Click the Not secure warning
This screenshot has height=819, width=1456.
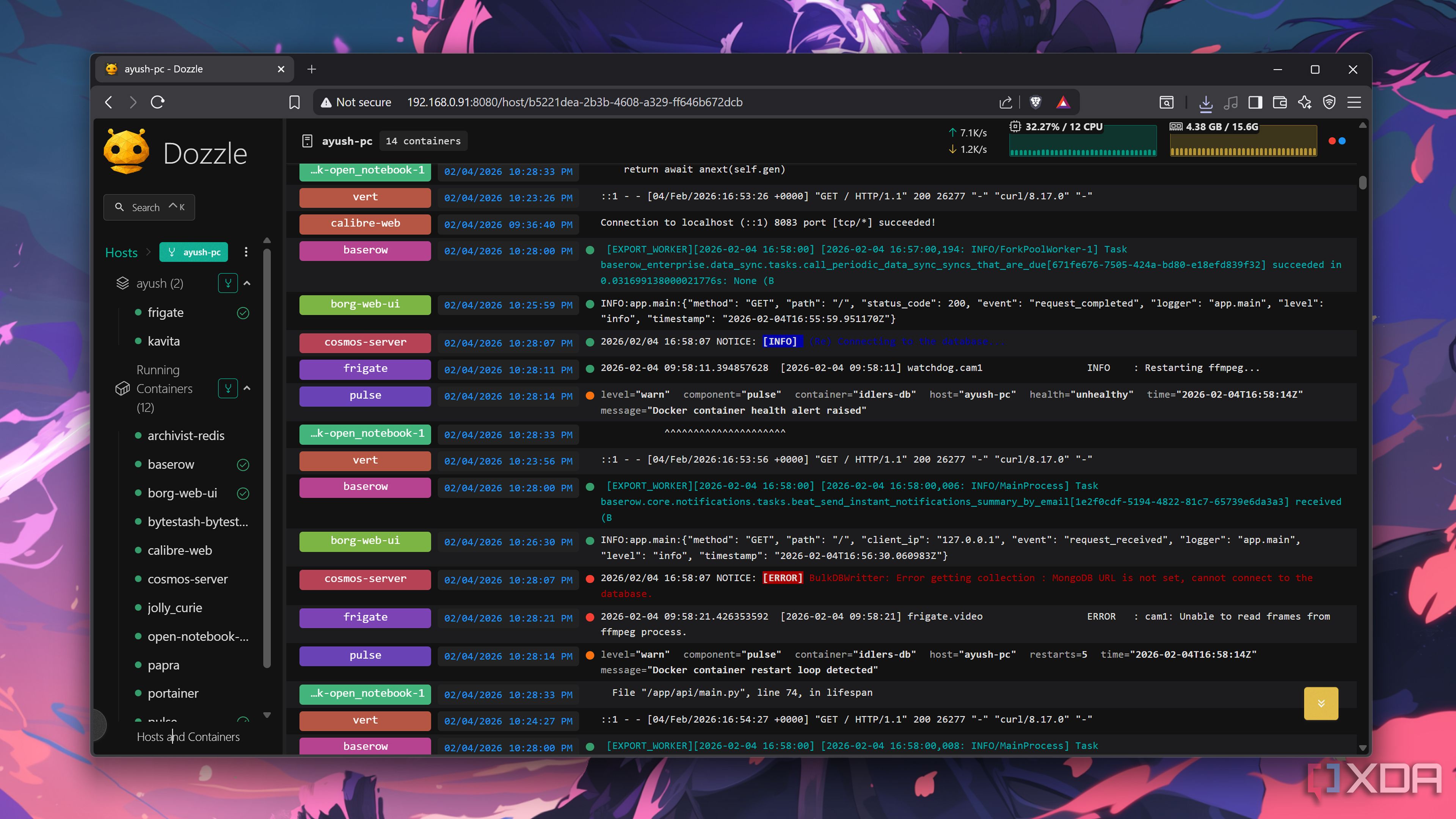click(356, 102)
